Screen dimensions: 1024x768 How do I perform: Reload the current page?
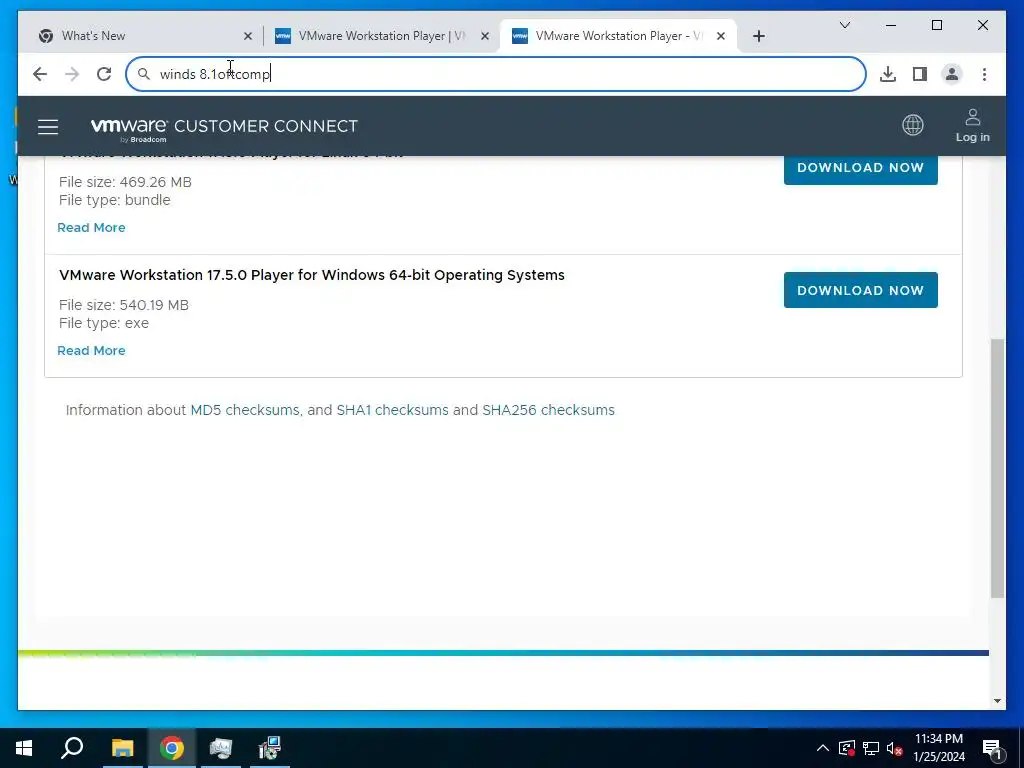coord(104,74)
